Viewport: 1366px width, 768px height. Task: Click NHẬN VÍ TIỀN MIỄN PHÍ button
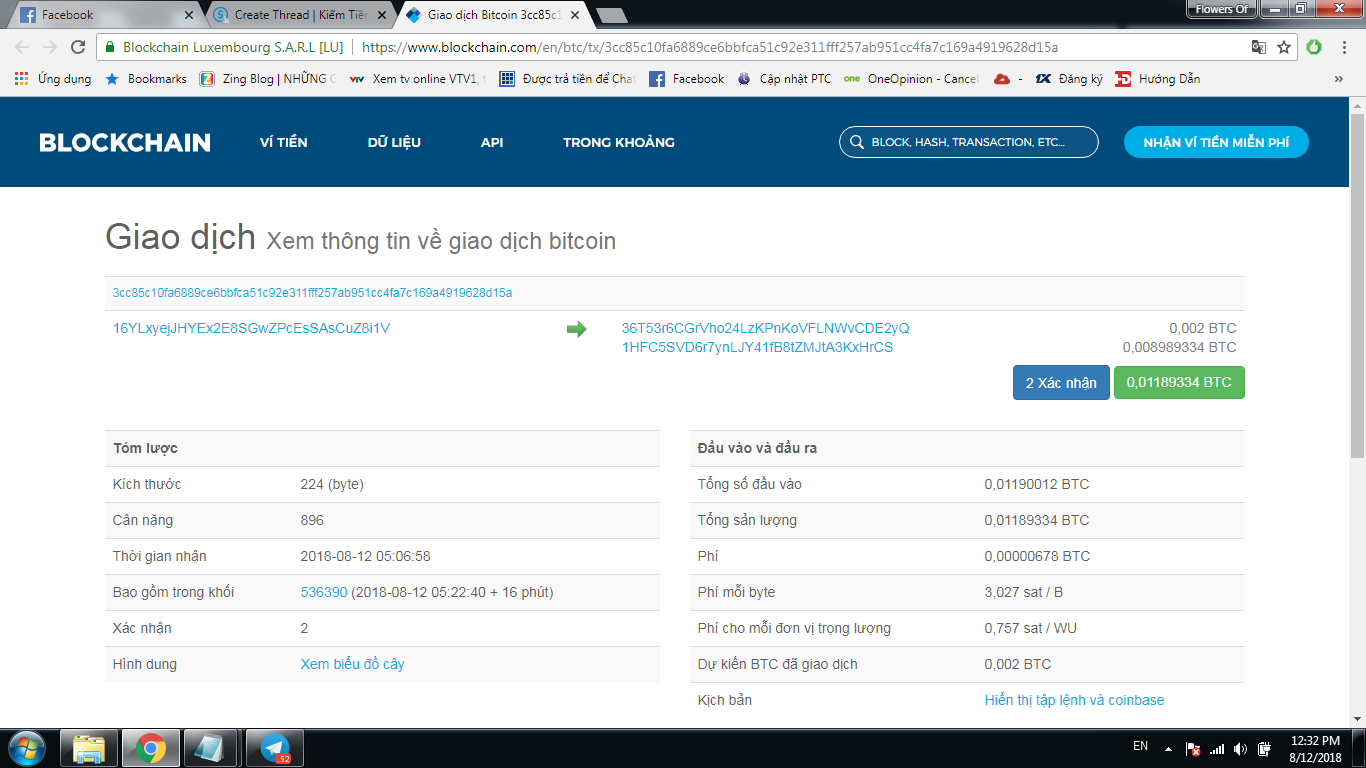(x=1216, y=142)
